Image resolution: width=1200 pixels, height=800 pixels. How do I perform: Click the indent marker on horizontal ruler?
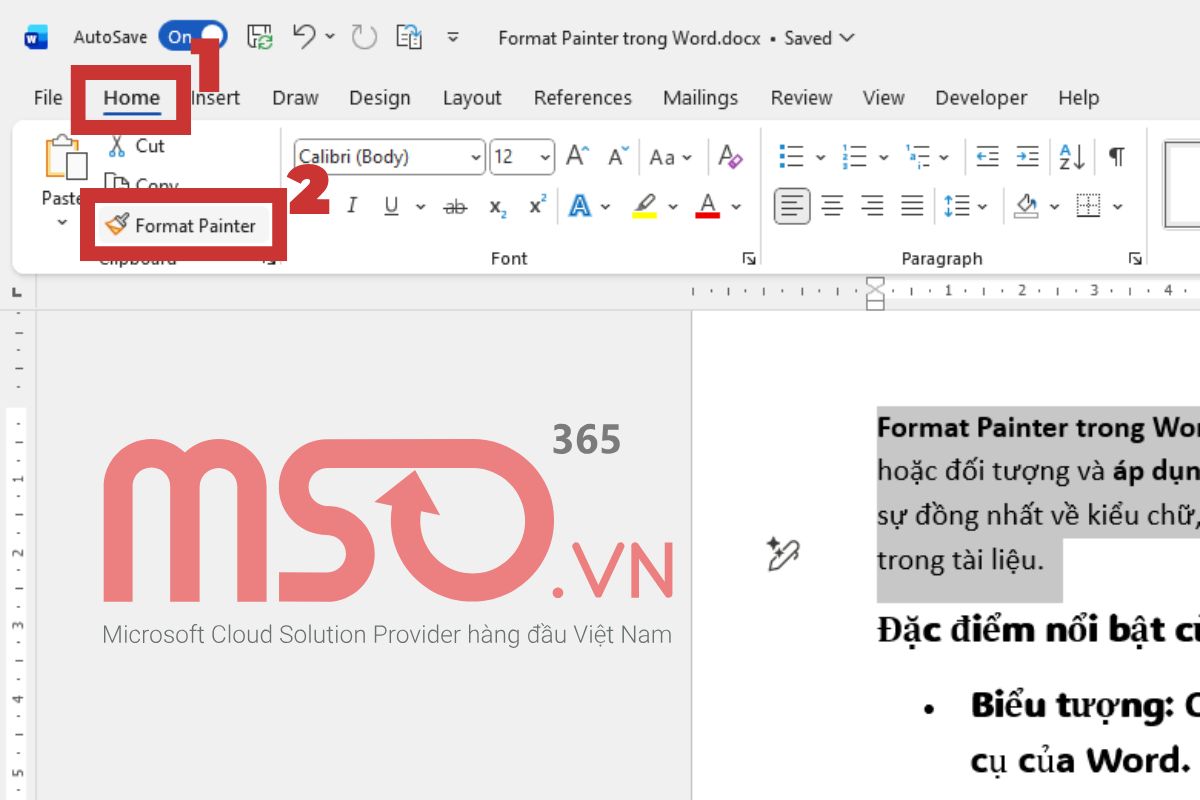coord(875,292)
